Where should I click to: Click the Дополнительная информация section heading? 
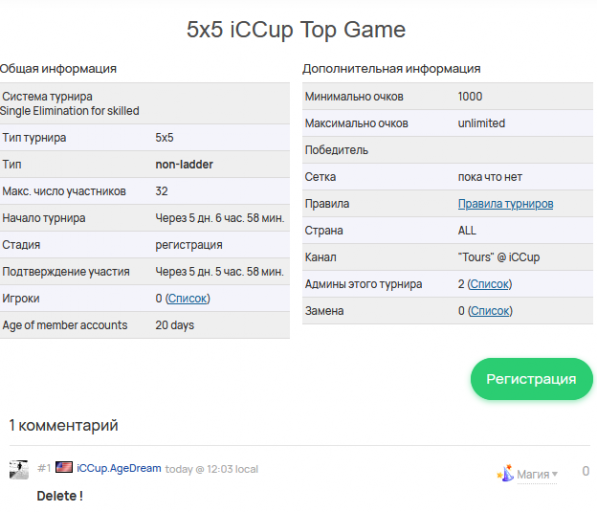pyautogui.click(x=391, y=69)
